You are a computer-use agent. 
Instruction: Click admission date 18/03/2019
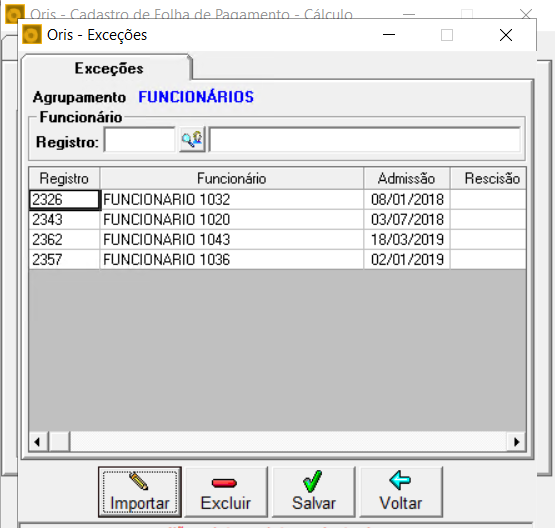point(407,240)
